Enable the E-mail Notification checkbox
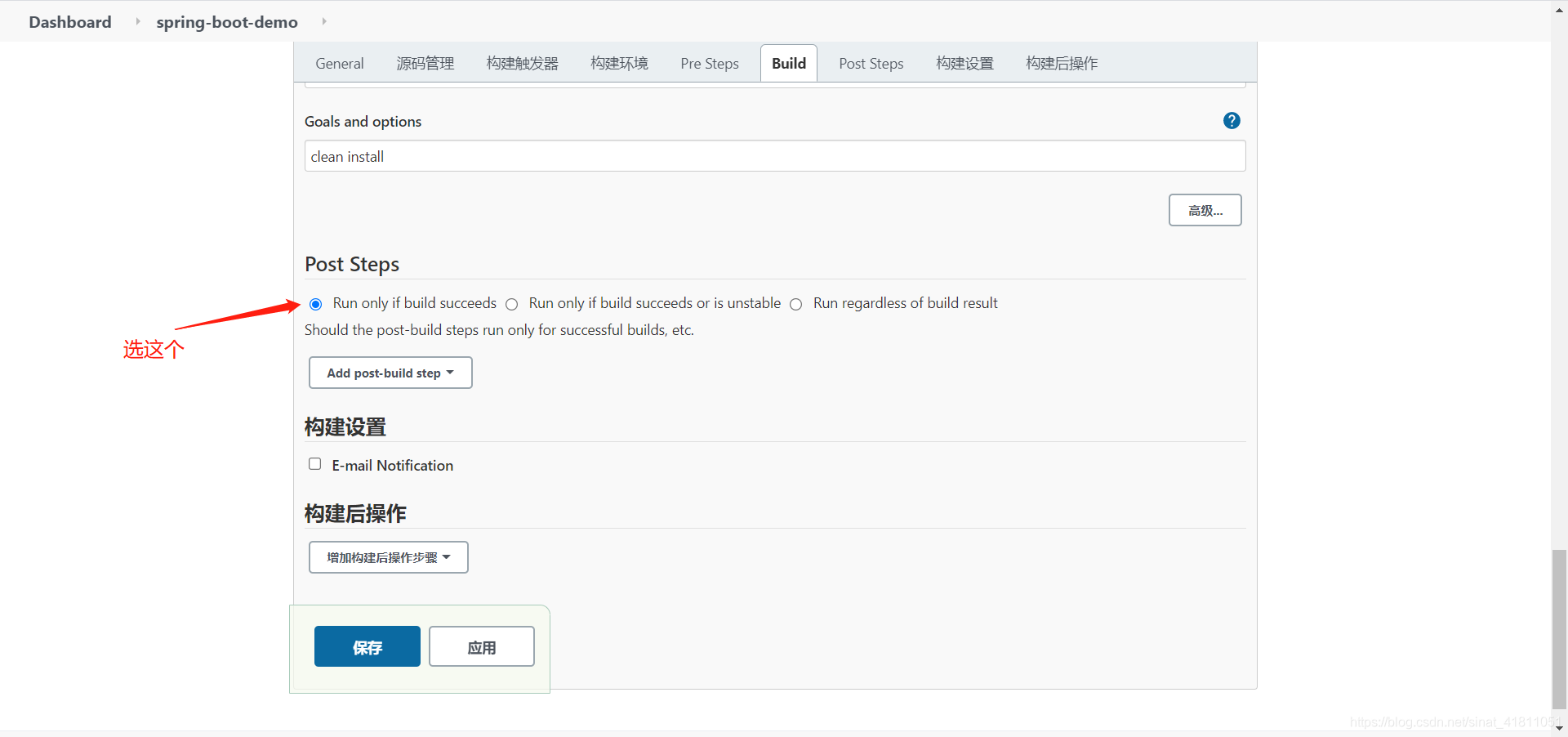Screen dimensions: 1568x737 pos(315,464)
